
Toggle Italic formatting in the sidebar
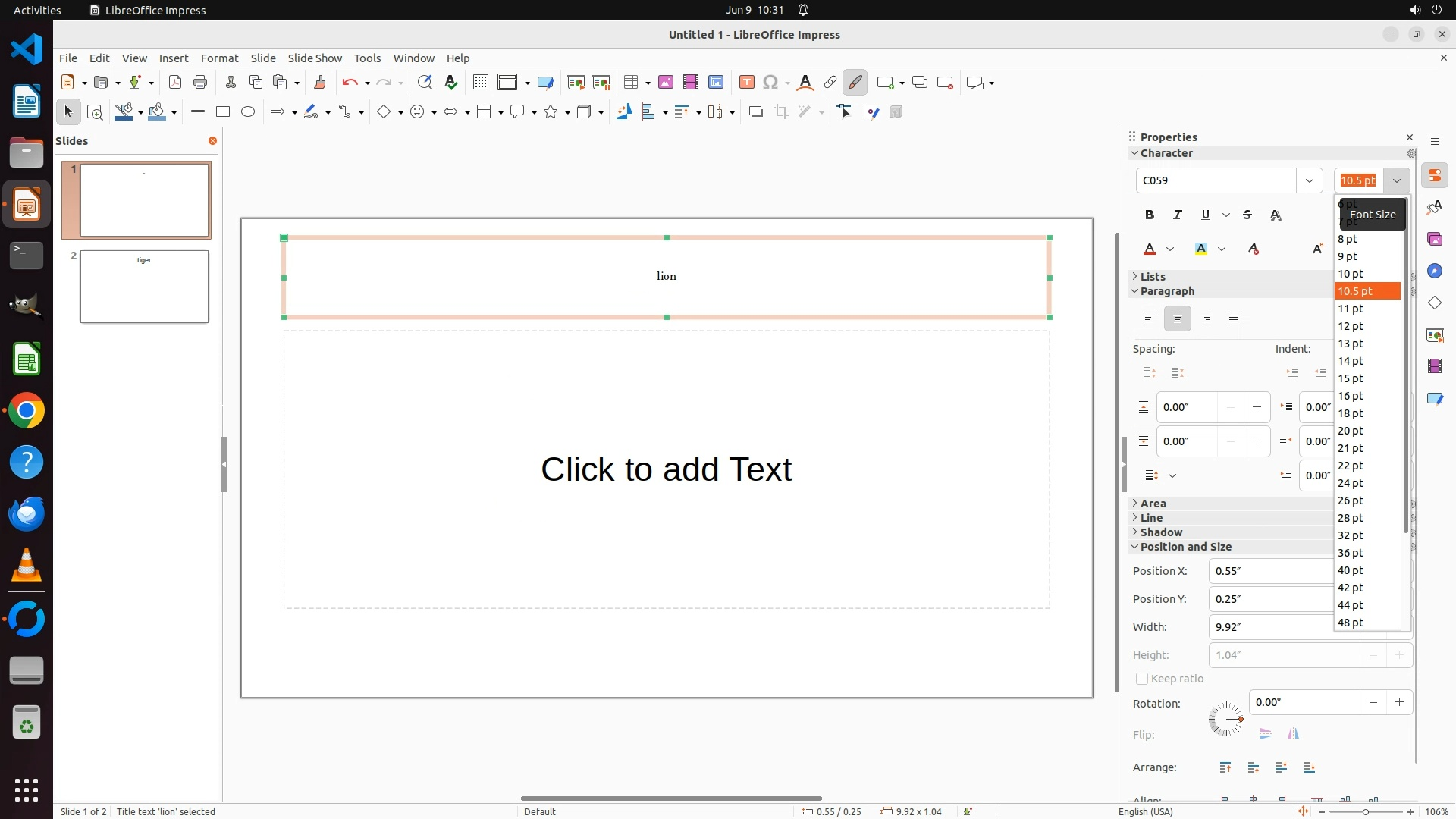click(x=1178, y=215)
